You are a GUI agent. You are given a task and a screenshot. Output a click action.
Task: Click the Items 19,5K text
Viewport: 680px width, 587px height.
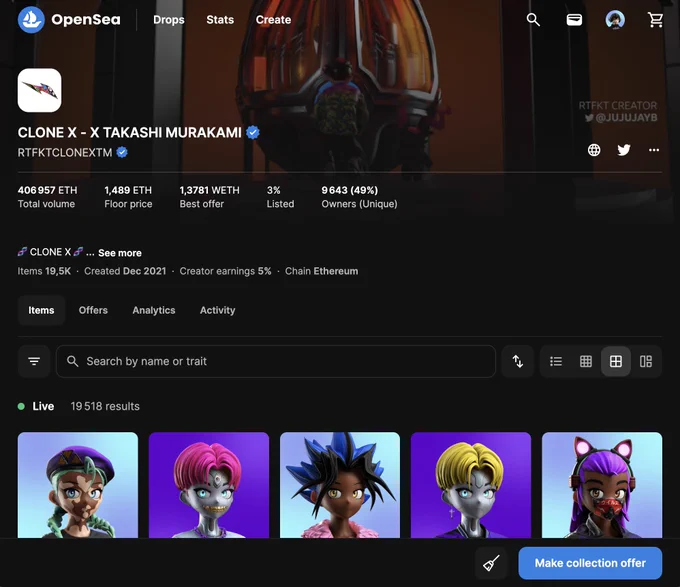(44, 271)
